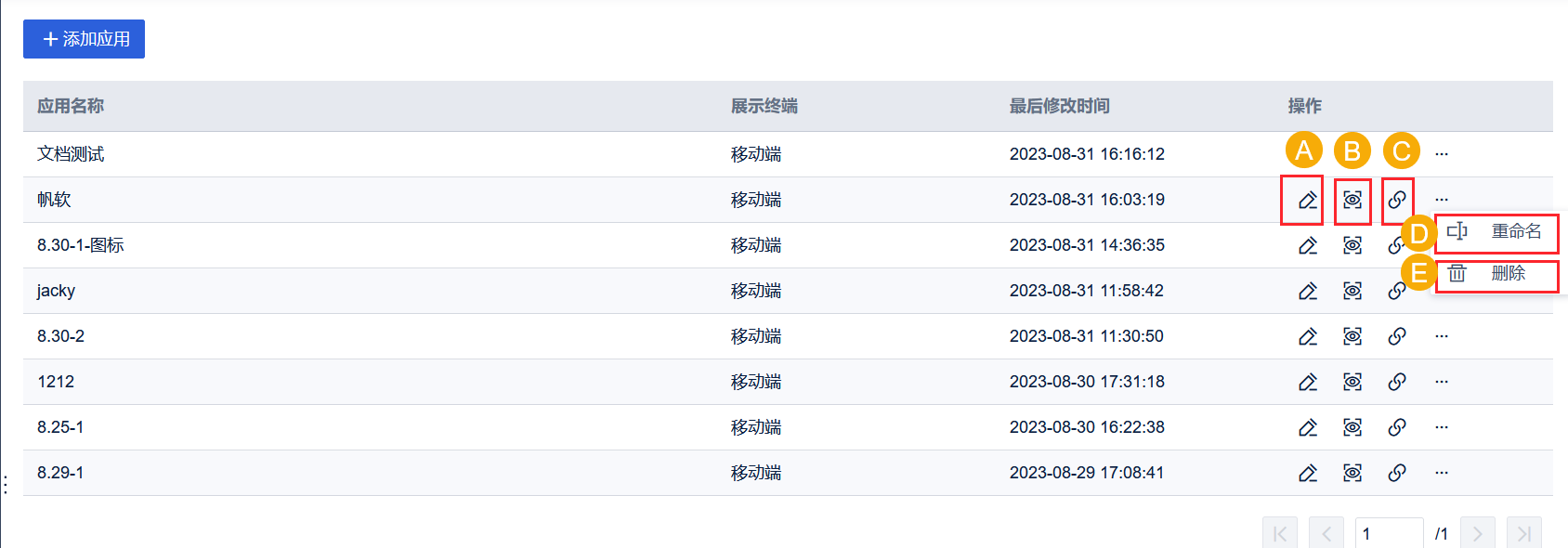This screenshot has height=548, width=1568.
Task: Copy link icon for 帆软 row
Action: click(1397, 200)
